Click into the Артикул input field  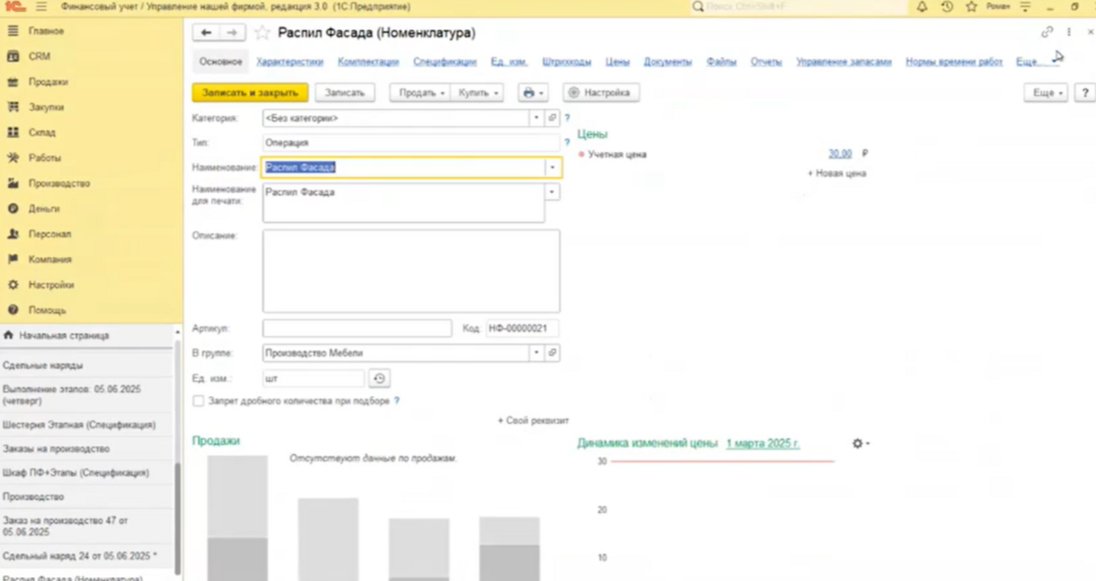point(357,328)
